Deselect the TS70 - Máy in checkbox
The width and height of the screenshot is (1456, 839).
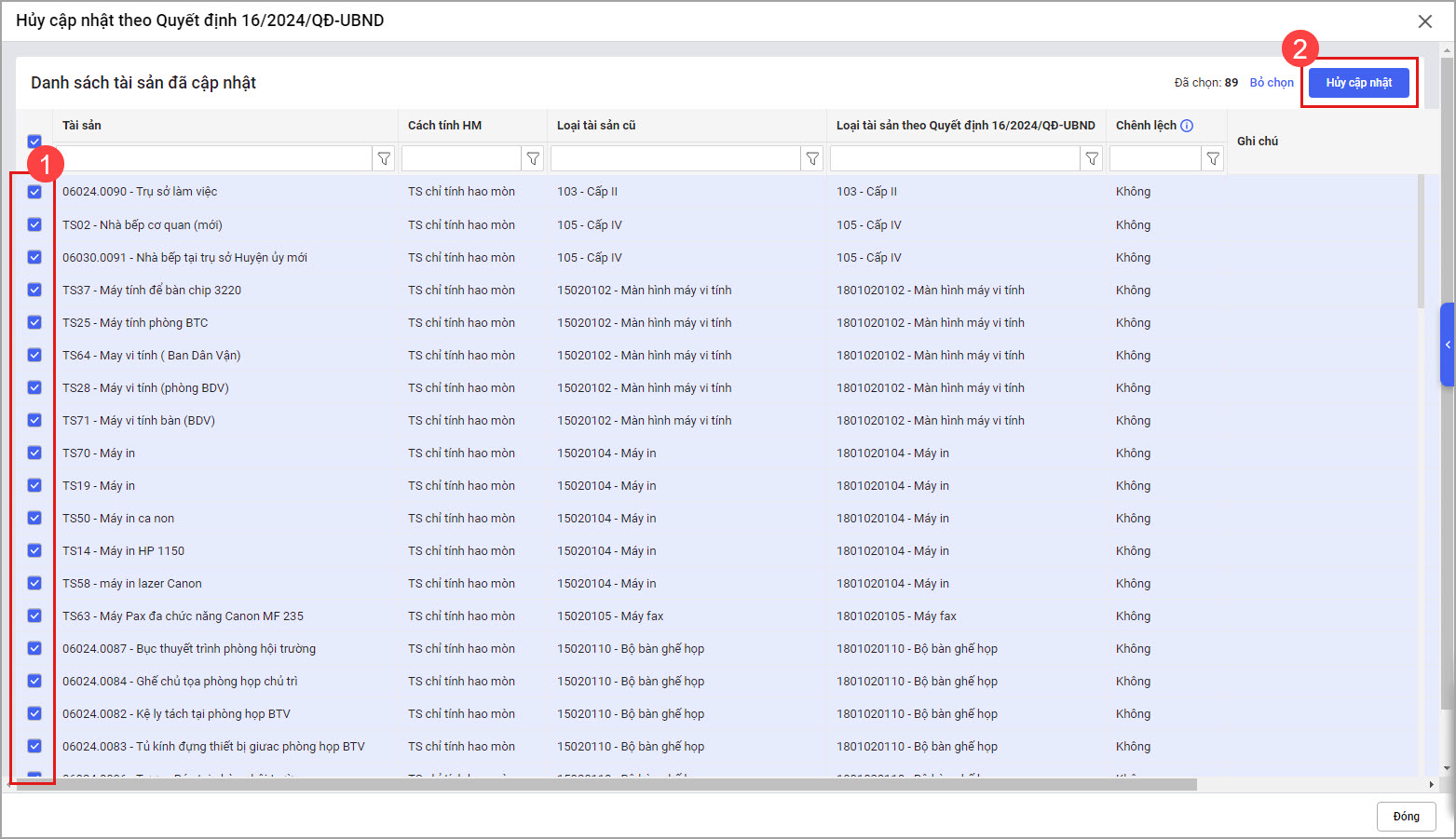tap(34, 453)
